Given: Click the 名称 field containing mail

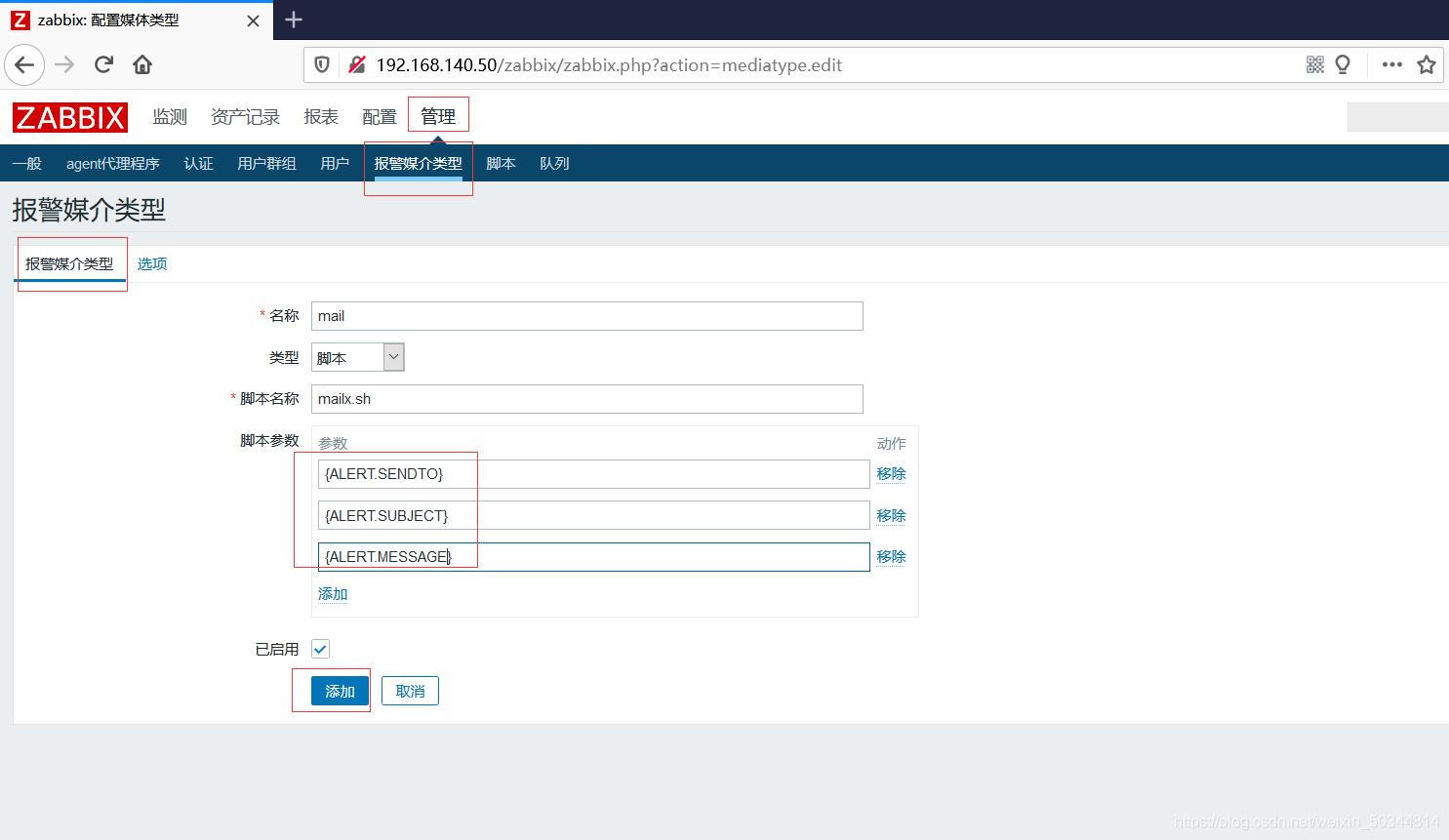Looking at the screenshot, I should (587, 316).
